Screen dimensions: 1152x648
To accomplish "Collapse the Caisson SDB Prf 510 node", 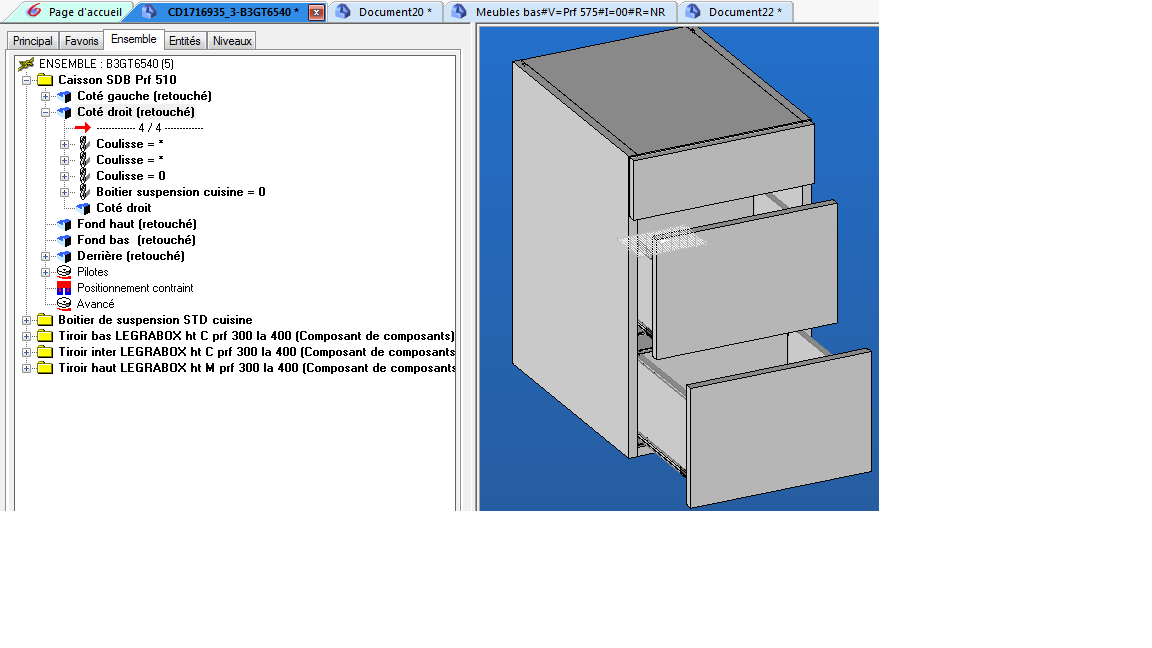I will click(26, 80).
